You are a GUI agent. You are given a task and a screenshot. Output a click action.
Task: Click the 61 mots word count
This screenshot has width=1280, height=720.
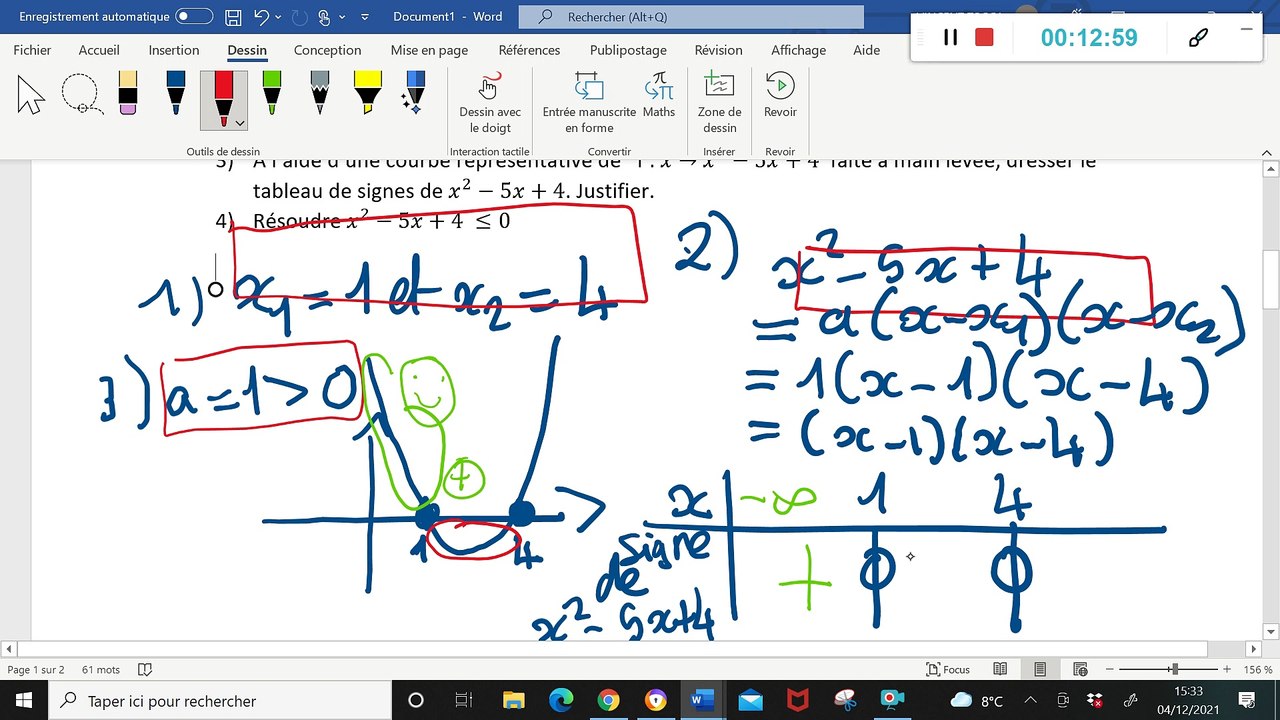click(x=101, y=669)
